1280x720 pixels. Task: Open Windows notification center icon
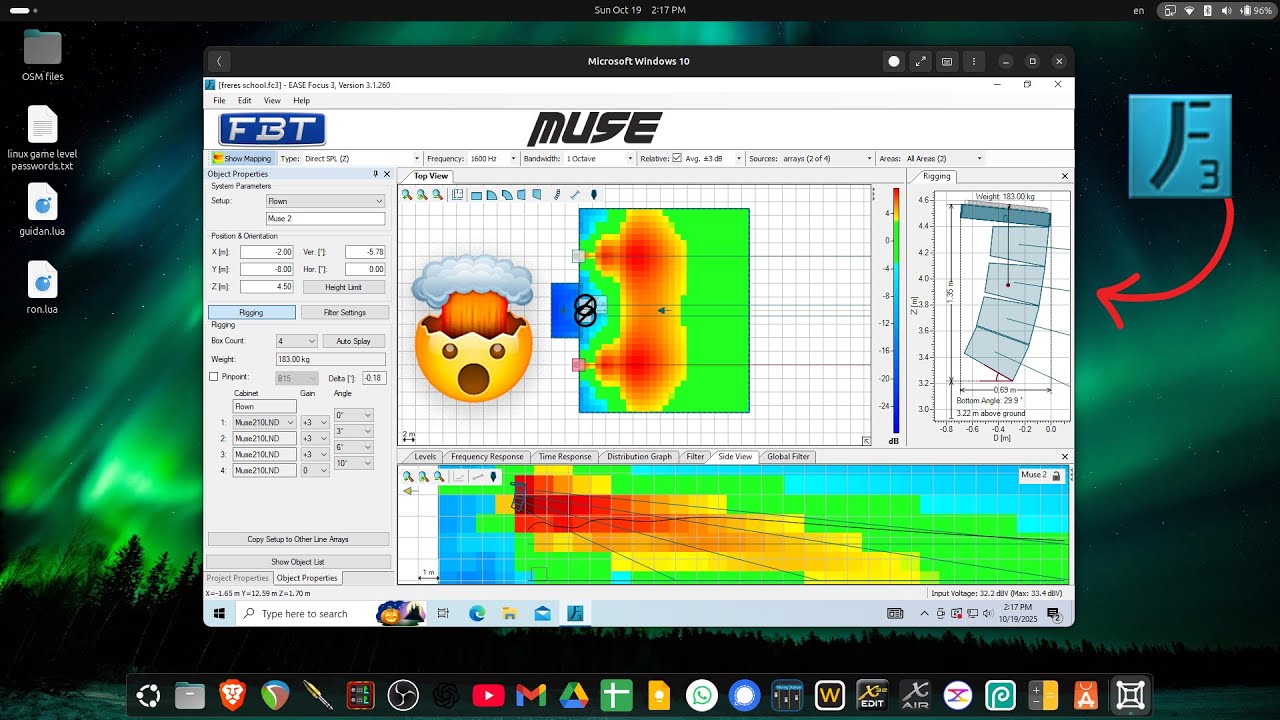[x=1053, y=613]
